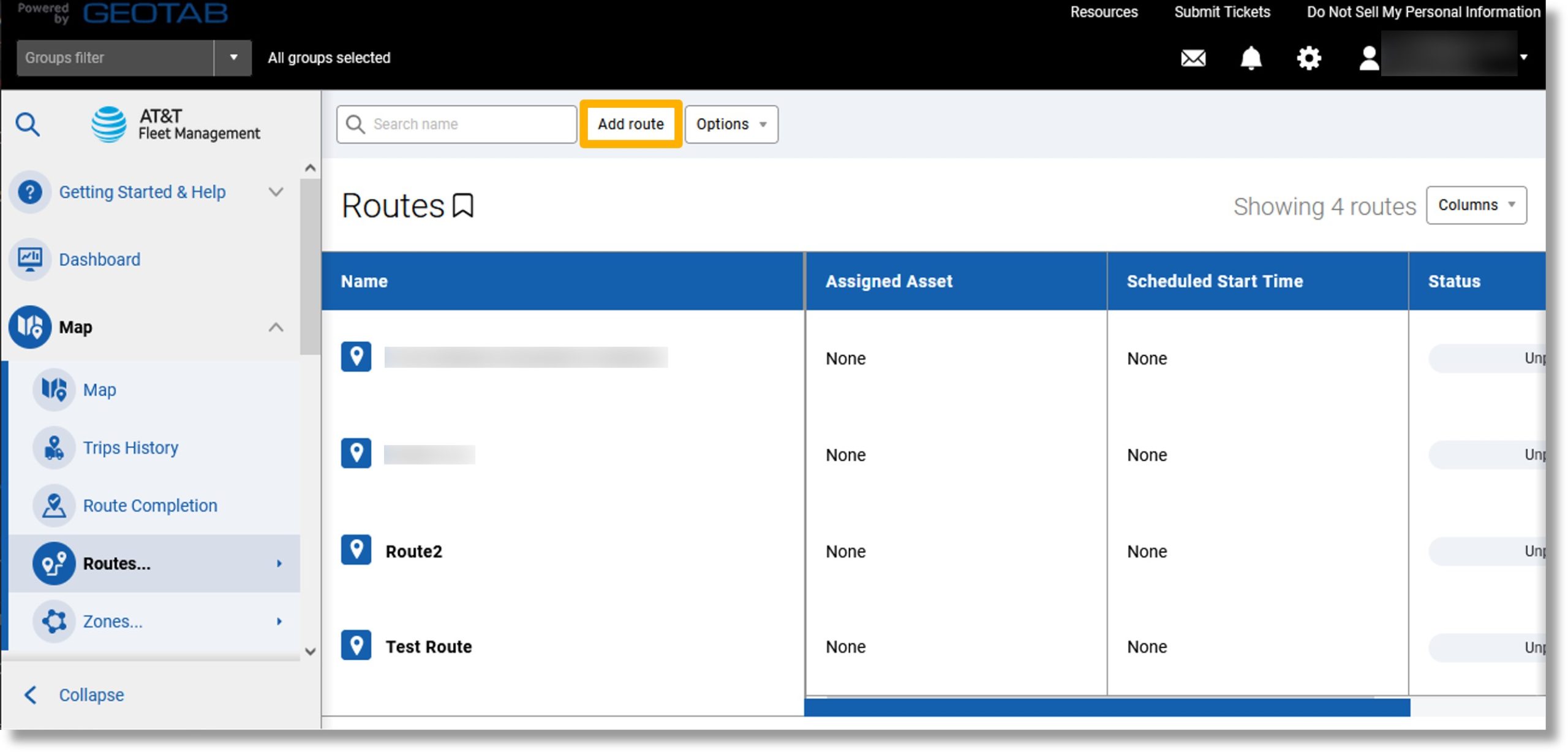This screenshot has height=752, width=1568.
Task: Click the pin icon beside Test Route
Action: click(x=356, y=645)
